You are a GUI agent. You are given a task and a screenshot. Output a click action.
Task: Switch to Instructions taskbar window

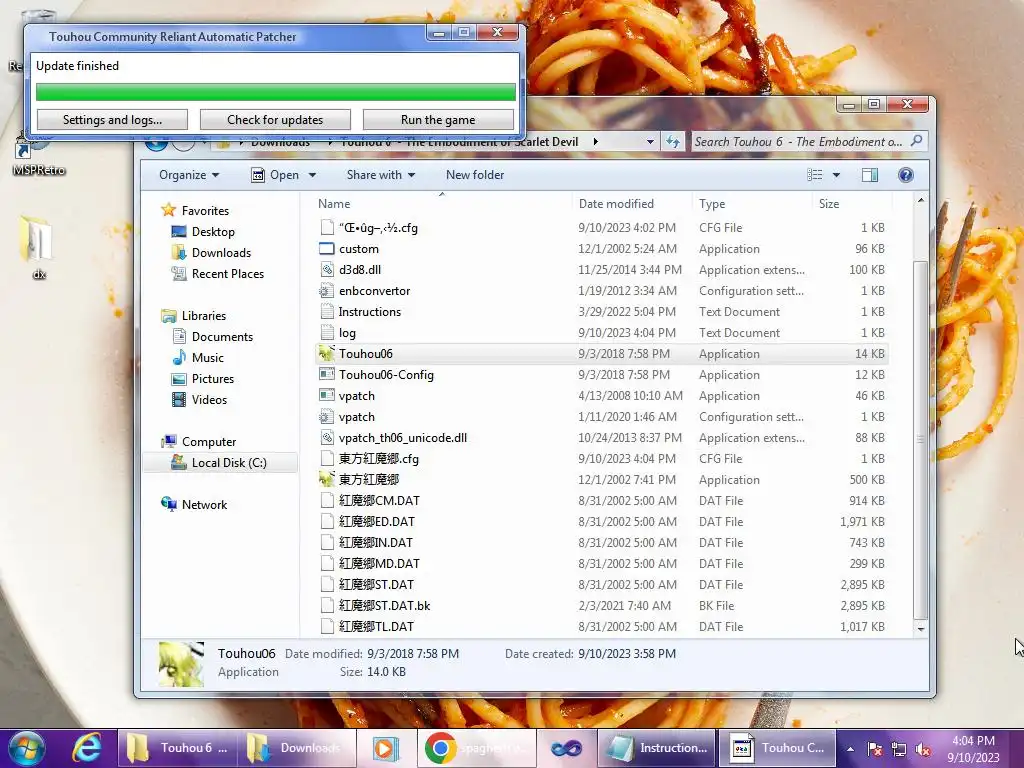point(656,748)
